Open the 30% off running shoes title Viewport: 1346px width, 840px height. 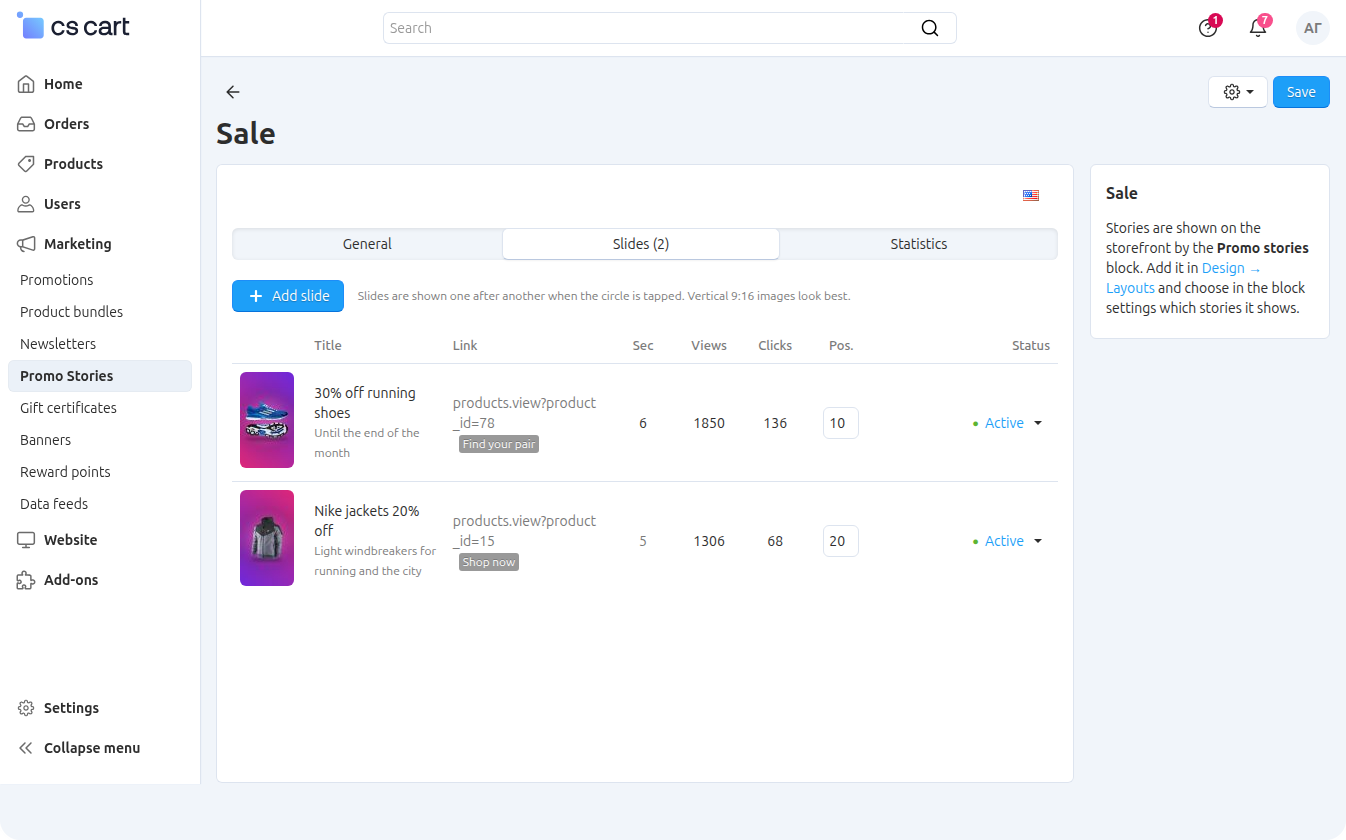(x=365, y=403)
